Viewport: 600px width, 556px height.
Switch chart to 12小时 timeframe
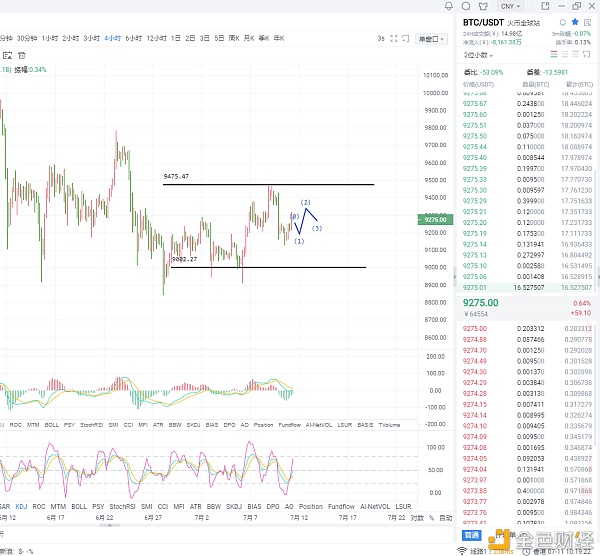tap(157, 38)
